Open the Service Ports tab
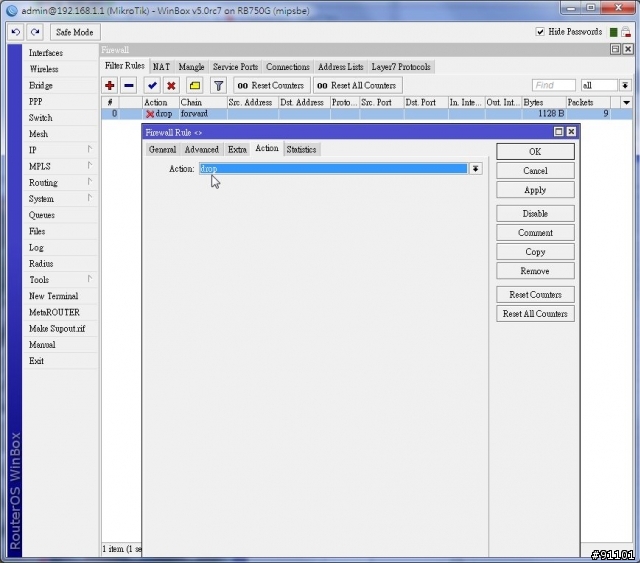640x563 pixels. (235, 67)
